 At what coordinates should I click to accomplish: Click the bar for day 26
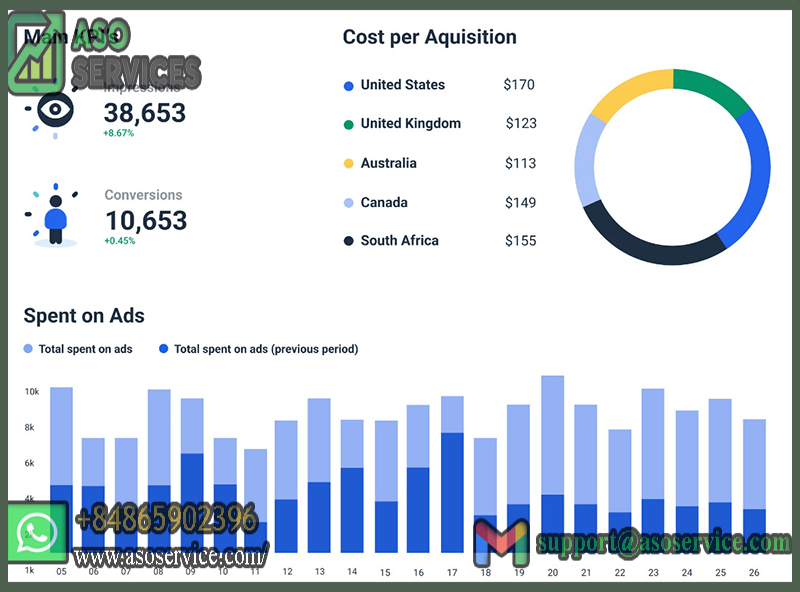(x=754, y=486)
